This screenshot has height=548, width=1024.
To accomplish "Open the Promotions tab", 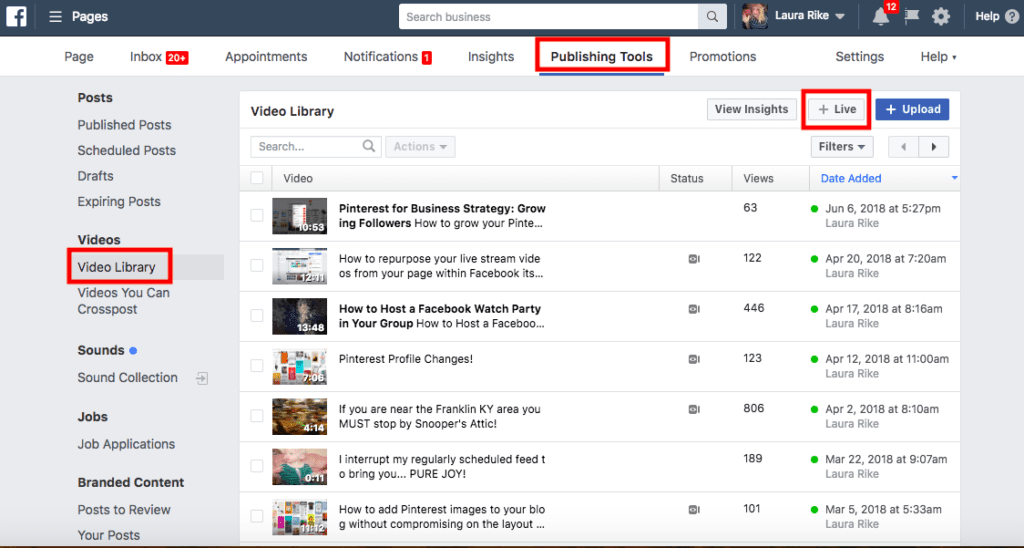I will tap(722, 57).
